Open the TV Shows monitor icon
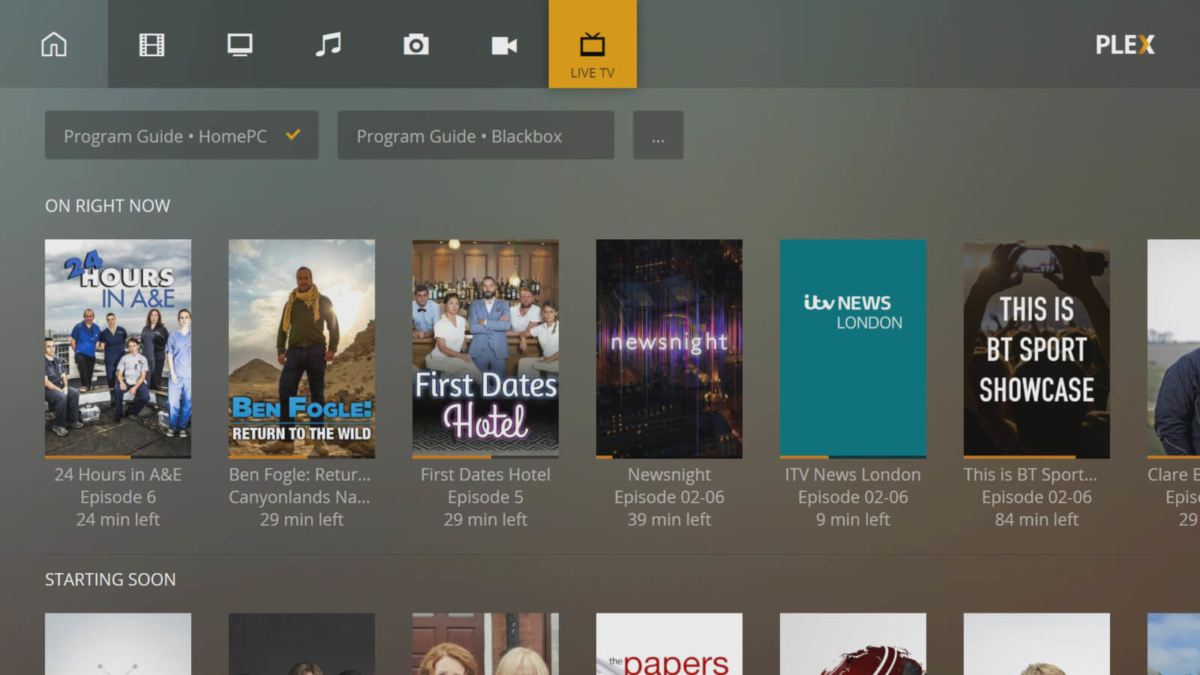 [240, 44]
